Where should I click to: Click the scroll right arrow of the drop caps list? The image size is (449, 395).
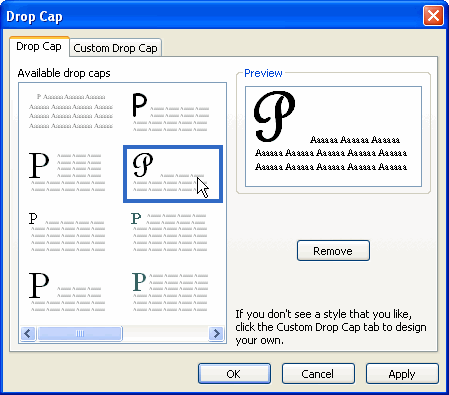pyautogui.click(x=216, y=333)
